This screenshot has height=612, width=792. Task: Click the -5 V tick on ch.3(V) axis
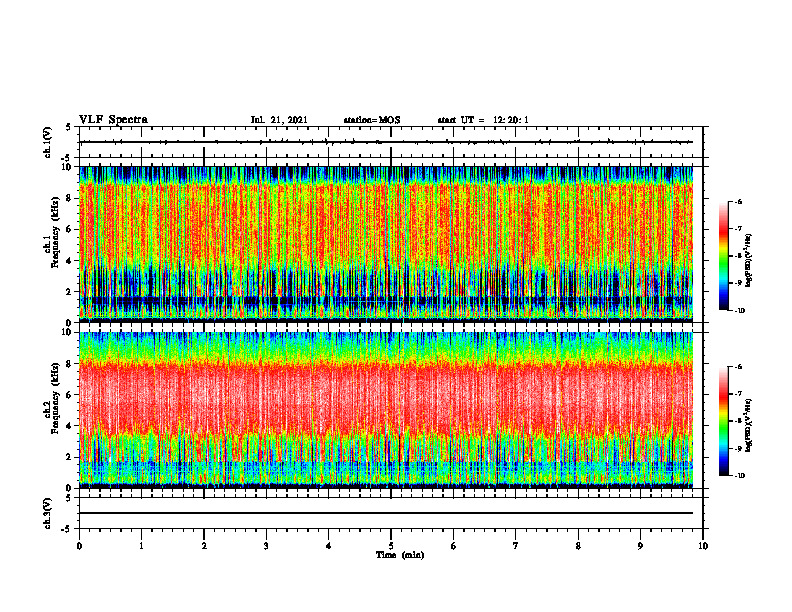[67, 529]
